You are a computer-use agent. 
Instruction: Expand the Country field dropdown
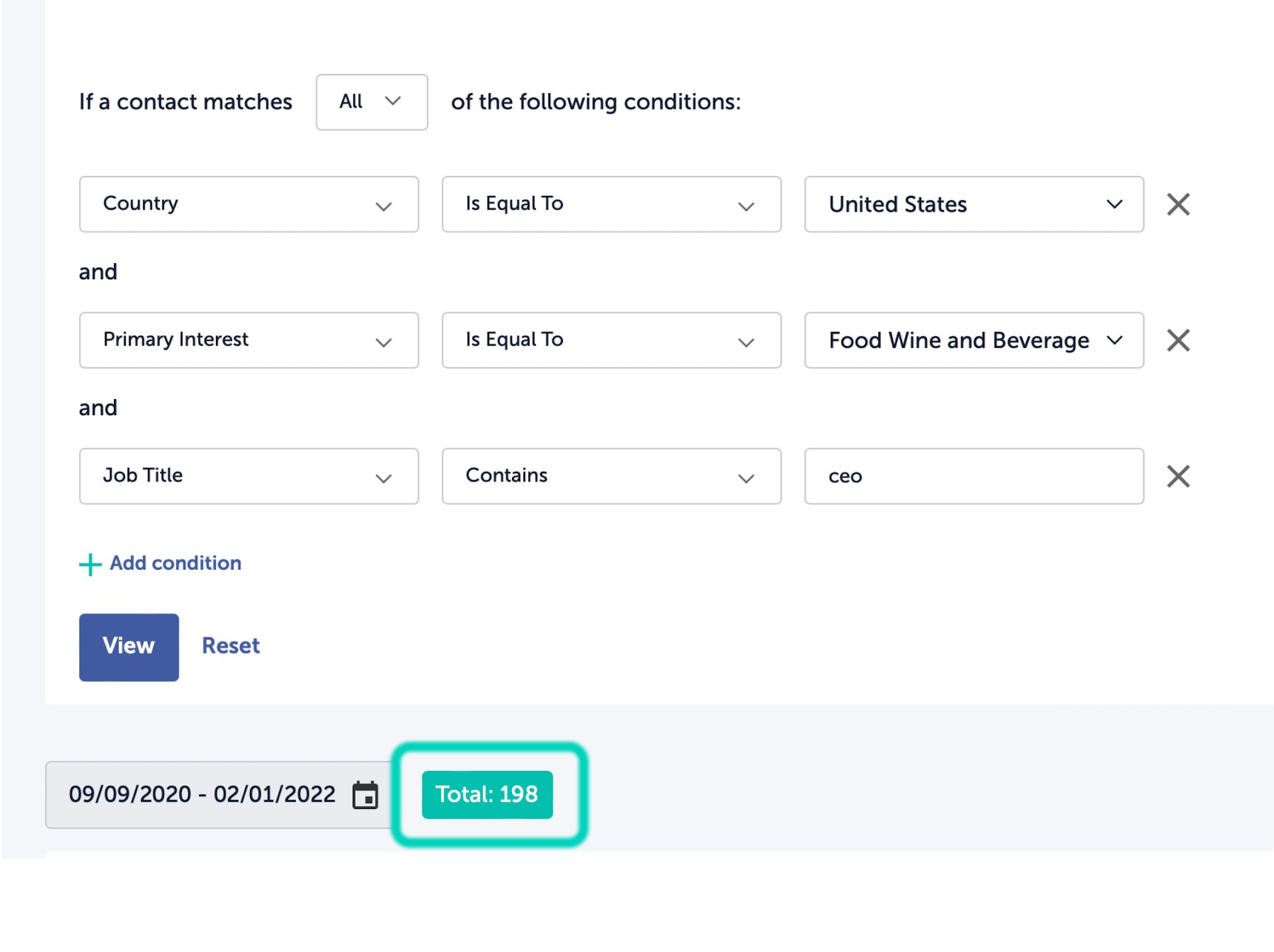point(249,204)
